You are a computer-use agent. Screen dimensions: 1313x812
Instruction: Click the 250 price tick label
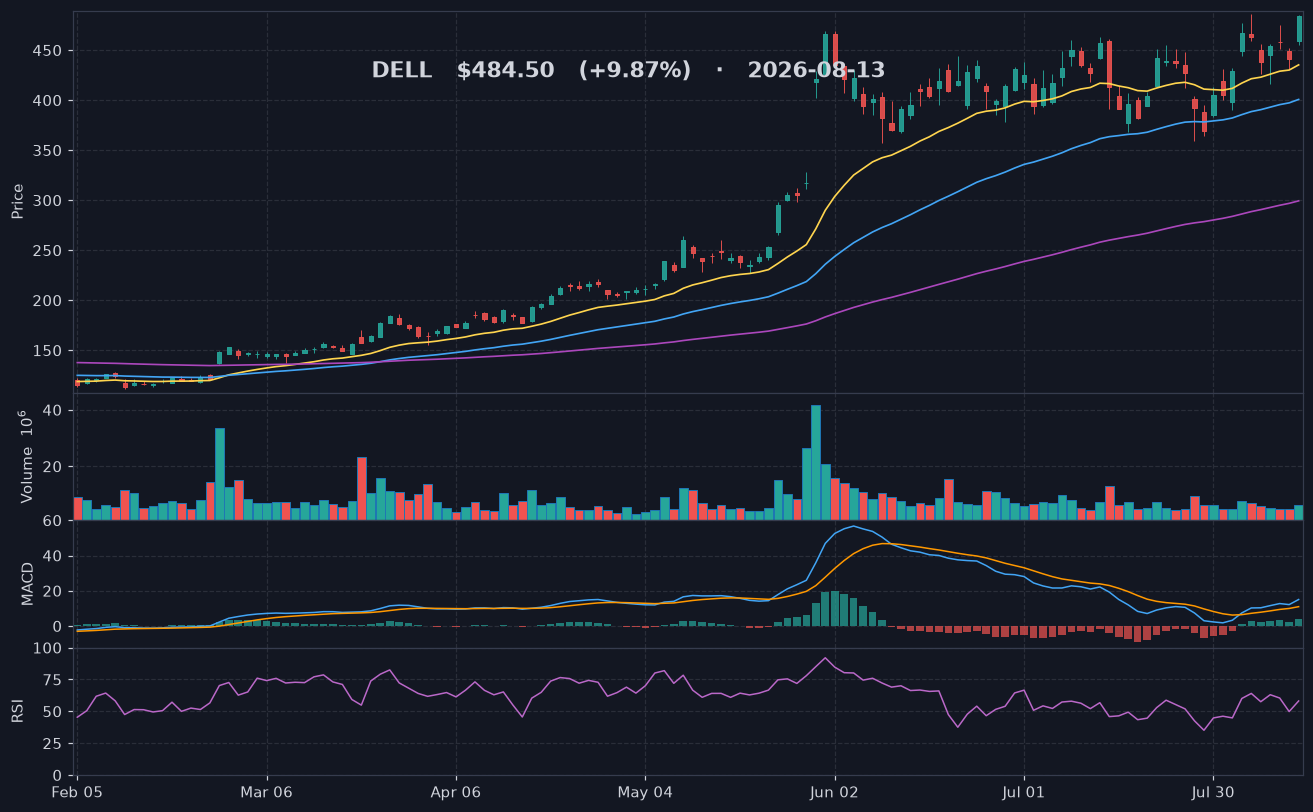pyautogui.click(x=48, y=251)
